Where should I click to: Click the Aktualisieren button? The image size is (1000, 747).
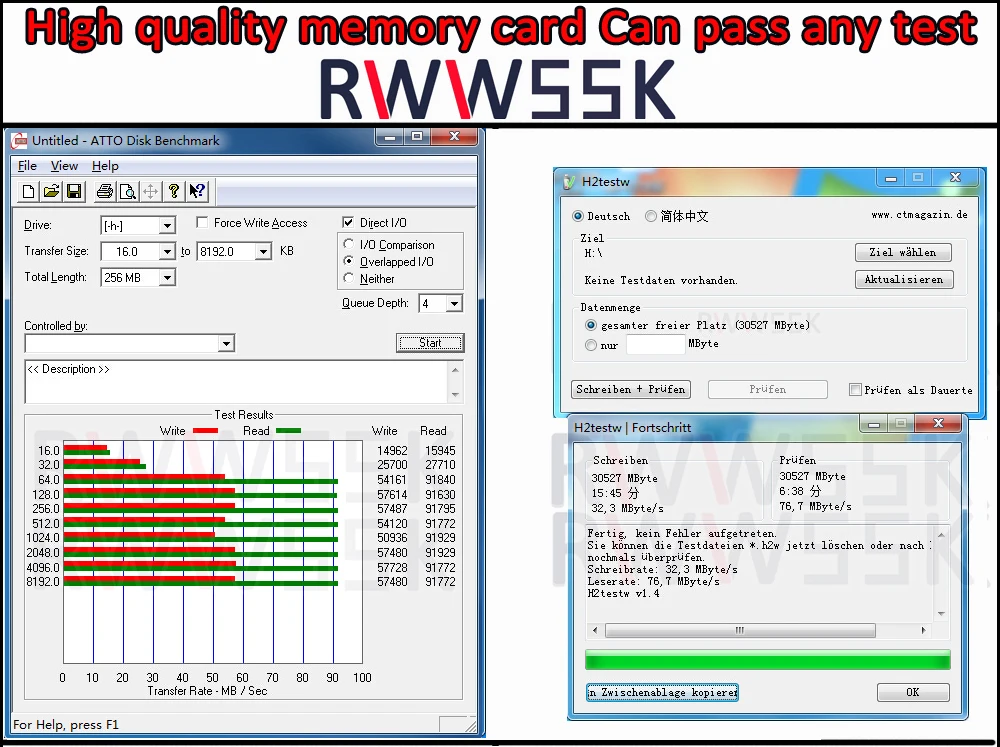tap(904, 279)
